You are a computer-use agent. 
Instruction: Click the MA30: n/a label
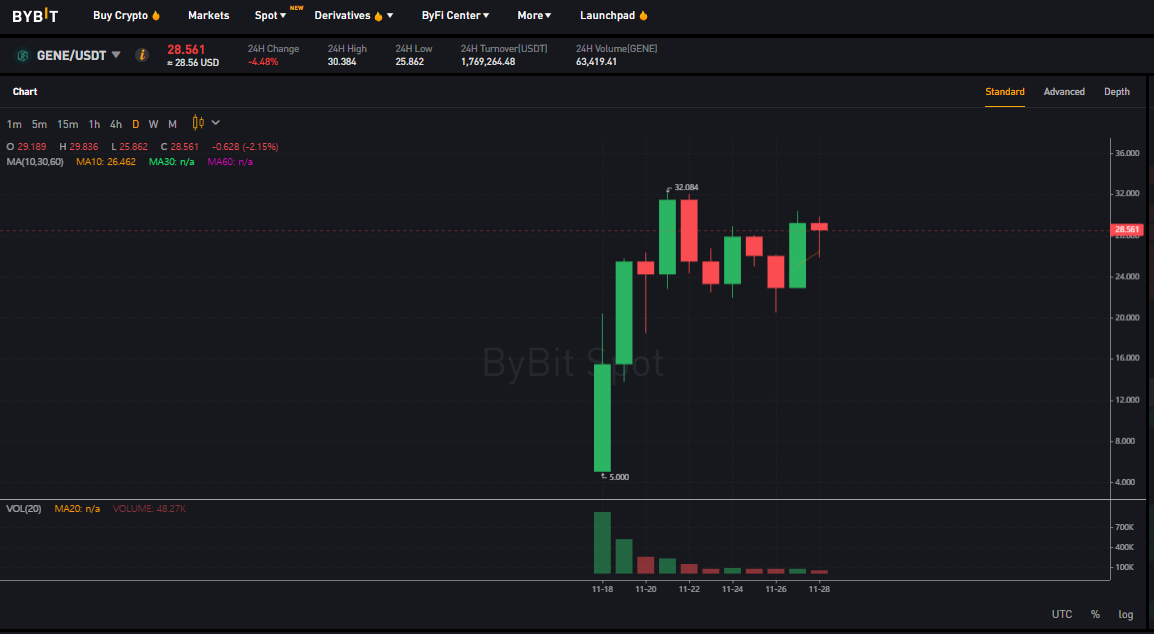click(171, 161)
